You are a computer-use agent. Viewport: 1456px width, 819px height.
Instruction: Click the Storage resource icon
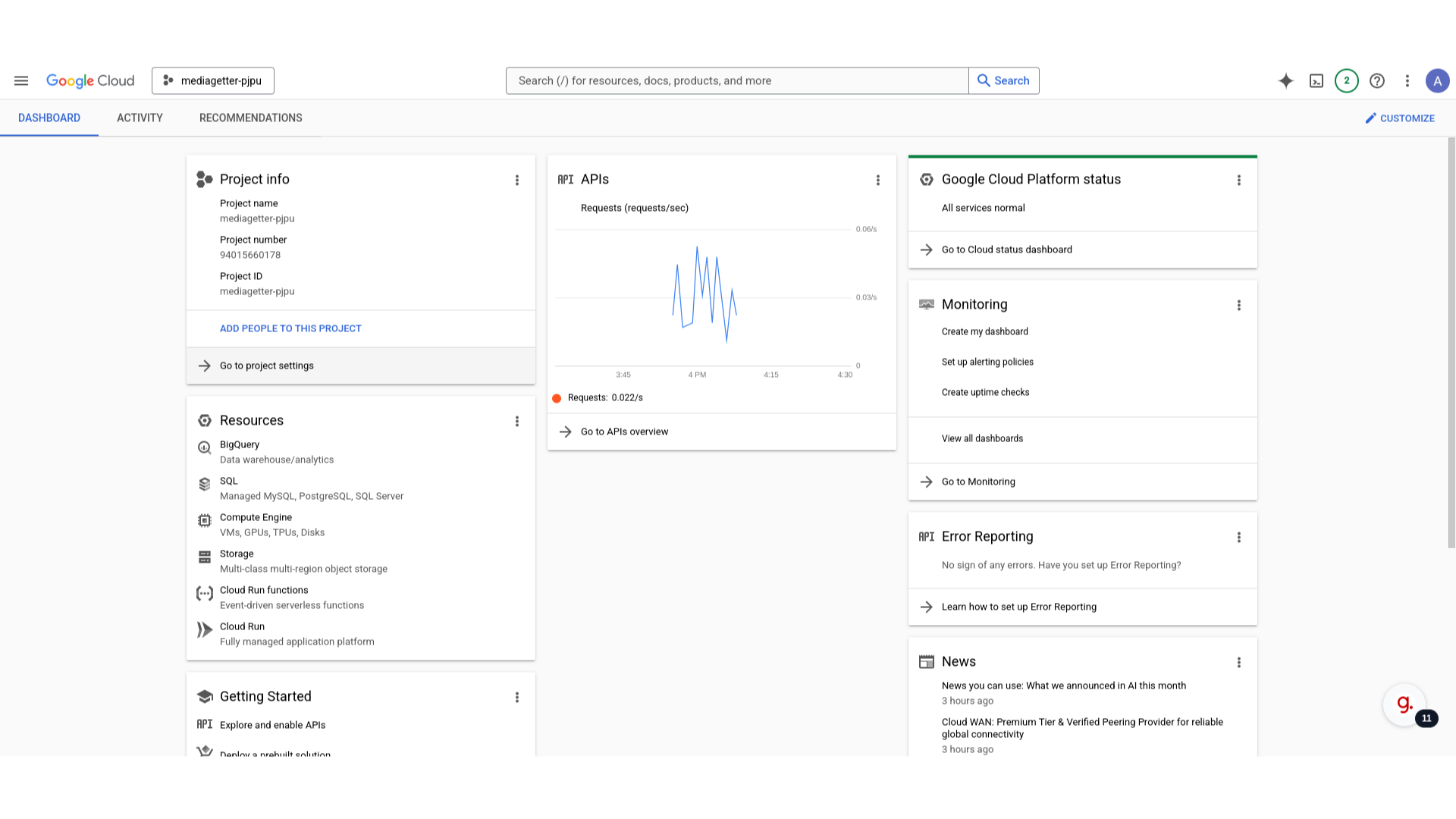205,557
